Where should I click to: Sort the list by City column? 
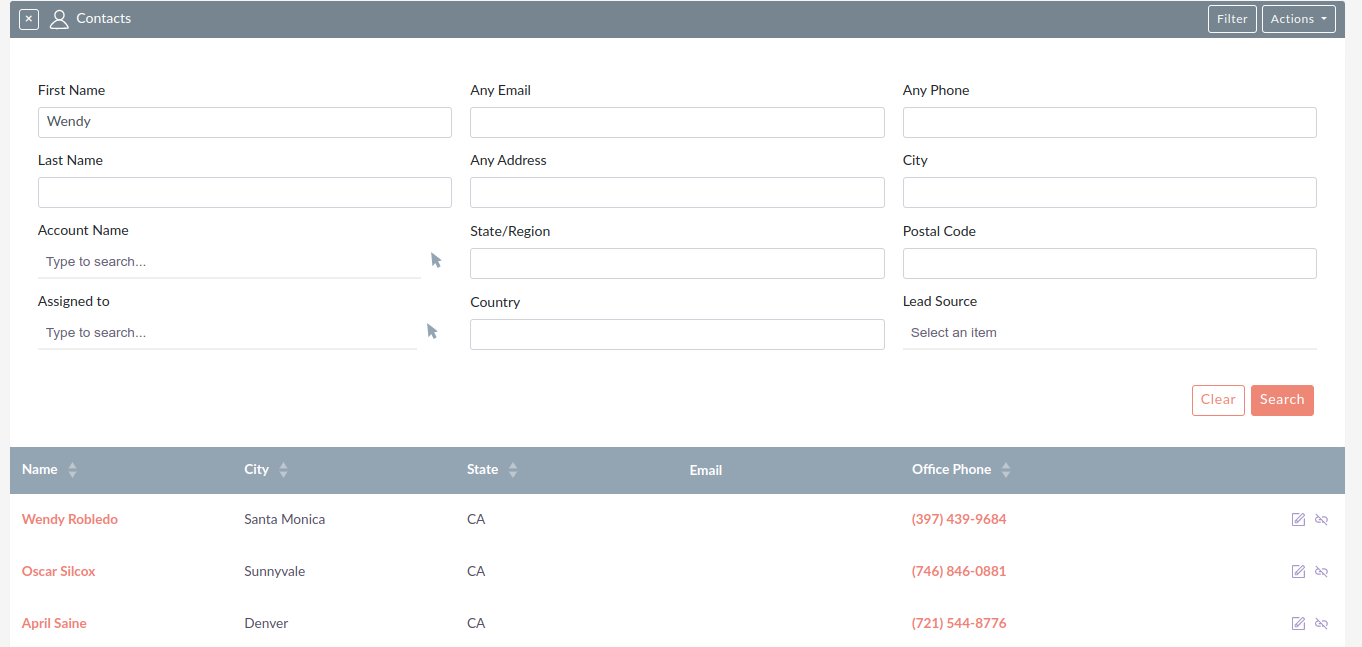pos(283,470)
